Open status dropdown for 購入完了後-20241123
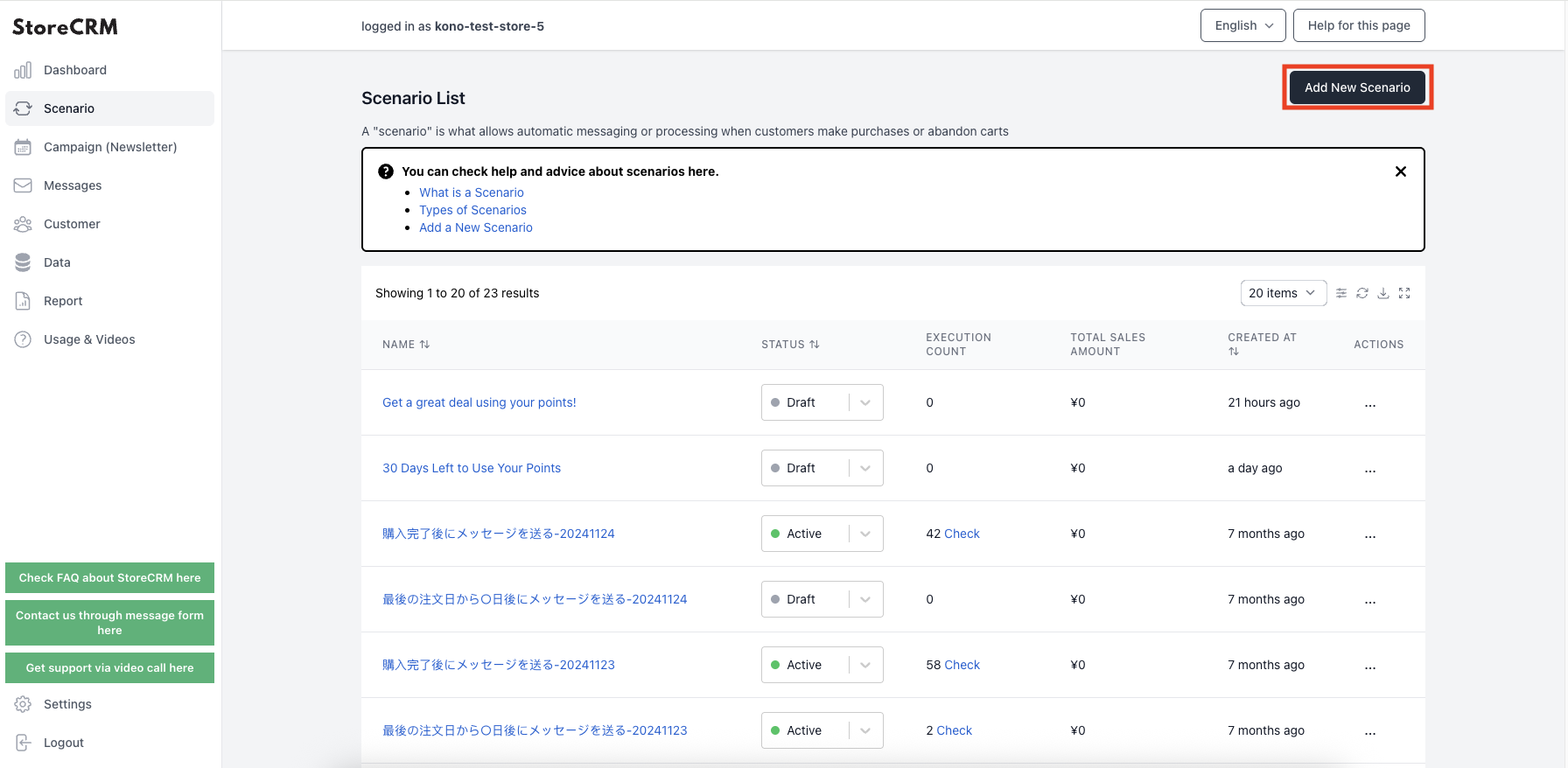 coord(822,665)
